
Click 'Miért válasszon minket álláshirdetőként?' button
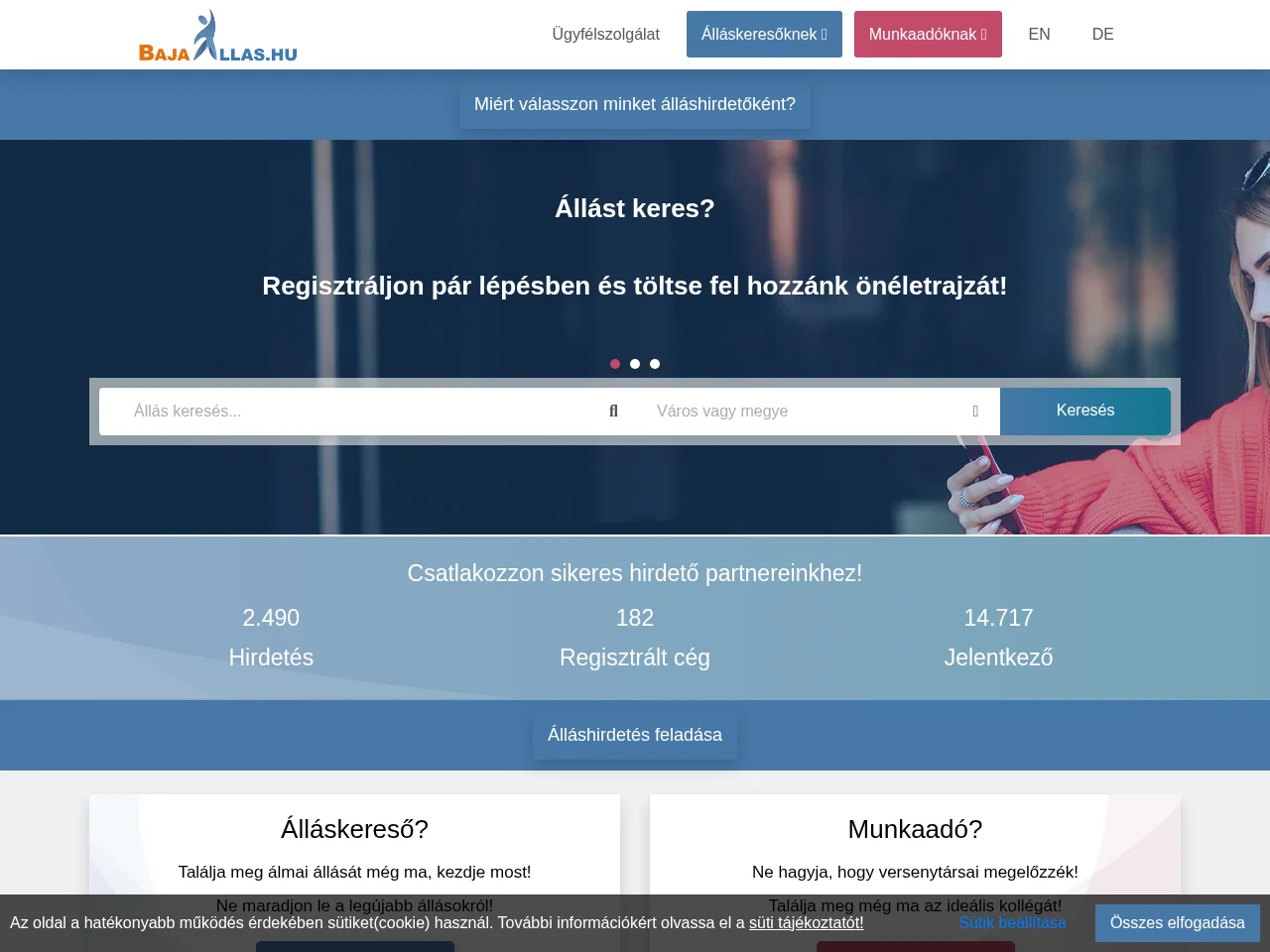click(x=635, y=104)
